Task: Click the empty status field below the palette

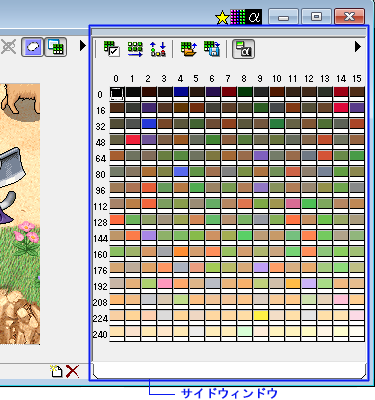Action: point(229,371)
